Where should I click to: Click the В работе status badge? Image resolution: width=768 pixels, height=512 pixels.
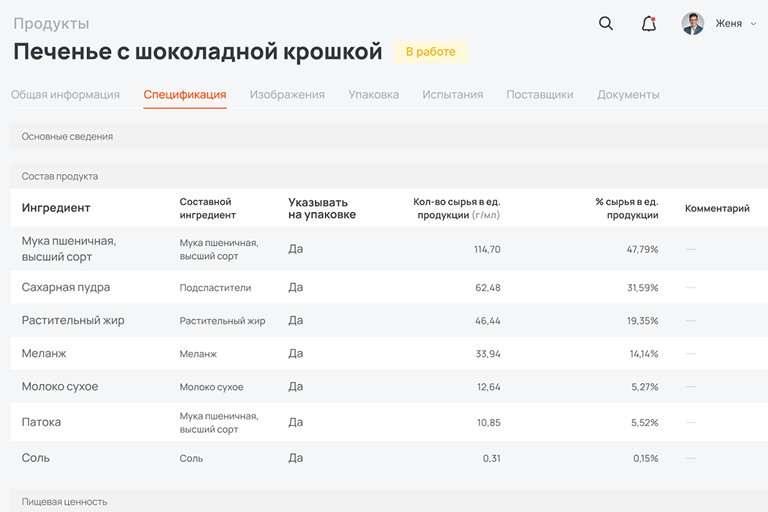430,52
